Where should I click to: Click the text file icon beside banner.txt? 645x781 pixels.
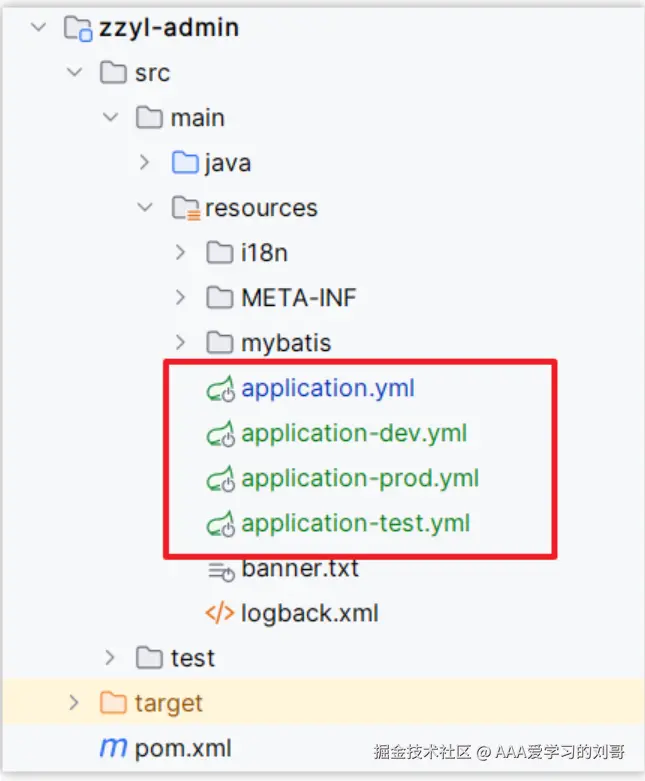pyautogui.click(x=220, y=570)
